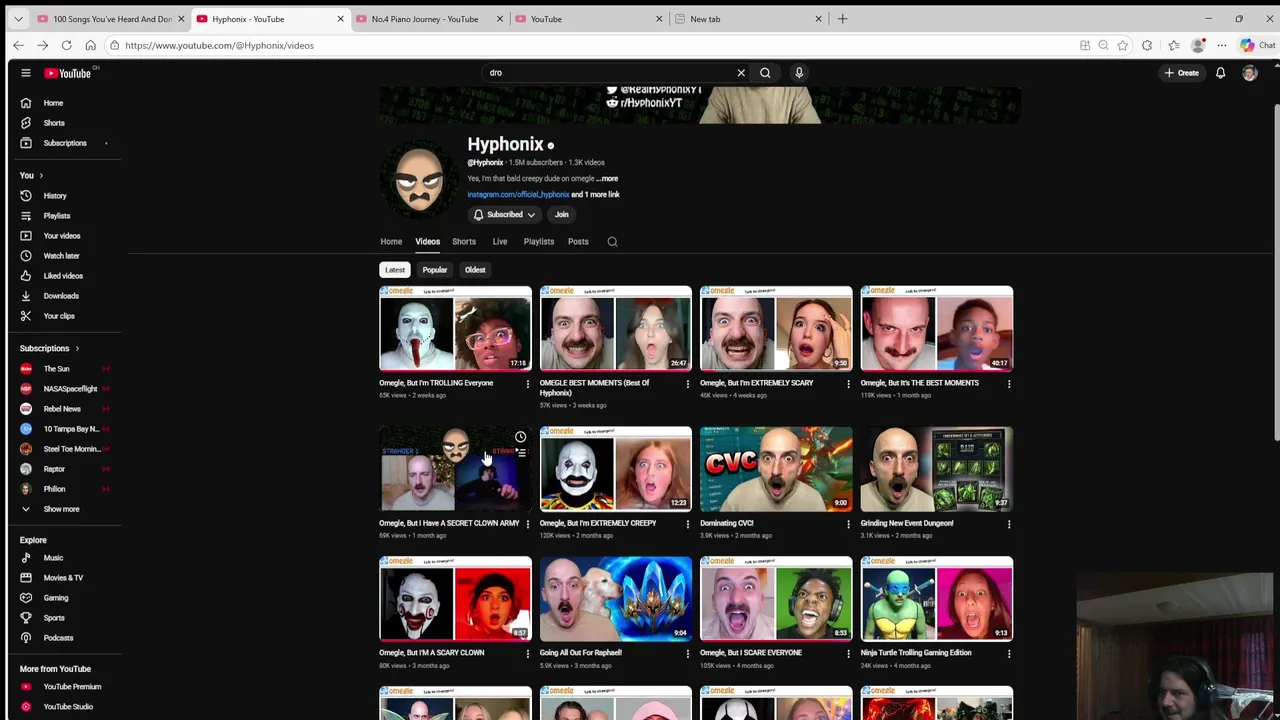The width and height of the screenshot is (1280, 720).
Task: Expand Show more subscriptions
Action: coord(61,509)
